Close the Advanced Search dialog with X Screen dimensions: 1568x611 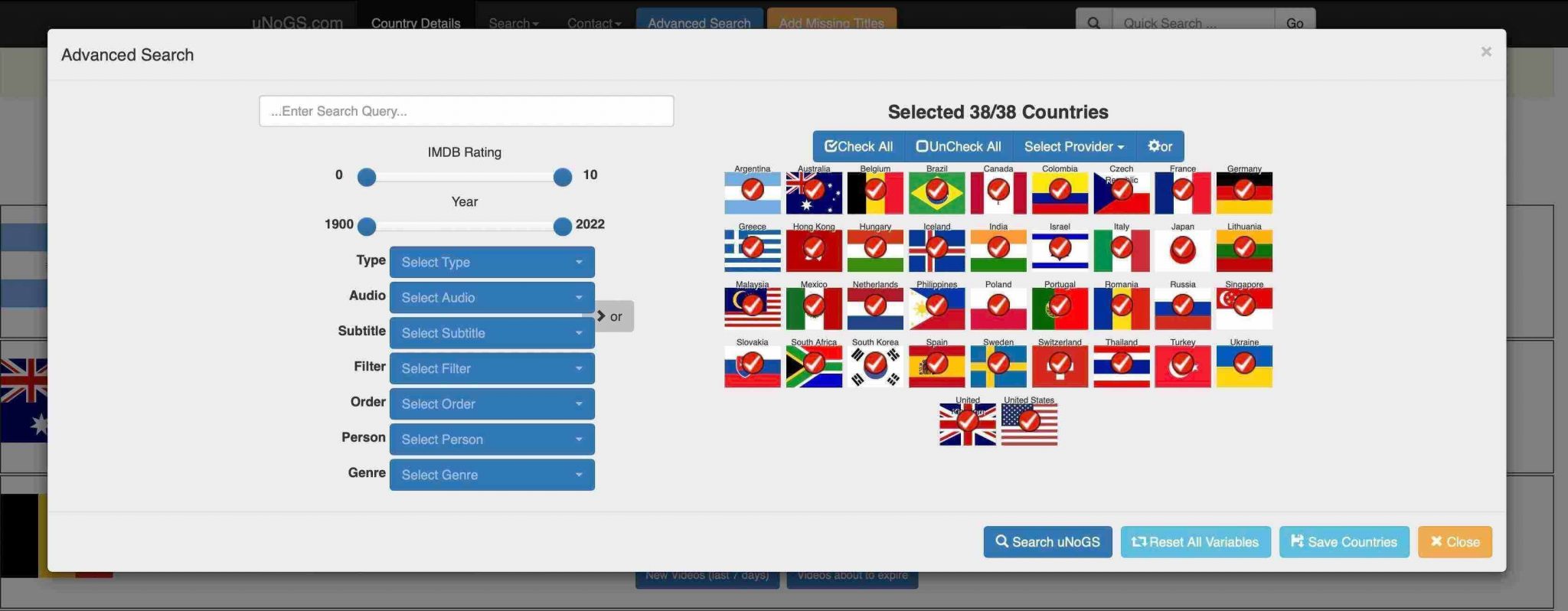point(1485,52)
